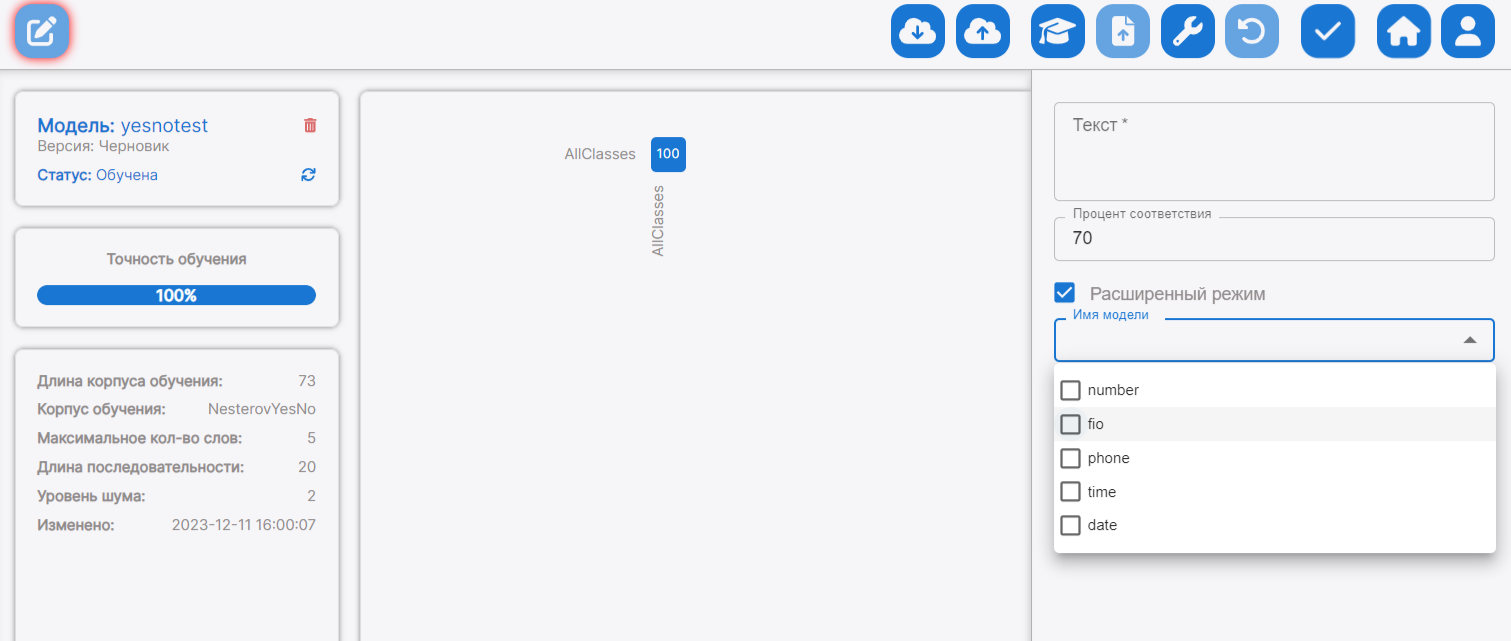Image resolution: width=1511 pixels, height=641 pixels.
Task: Collapse the Имя модели dropdown arrow
Action: pos(1469,341)
